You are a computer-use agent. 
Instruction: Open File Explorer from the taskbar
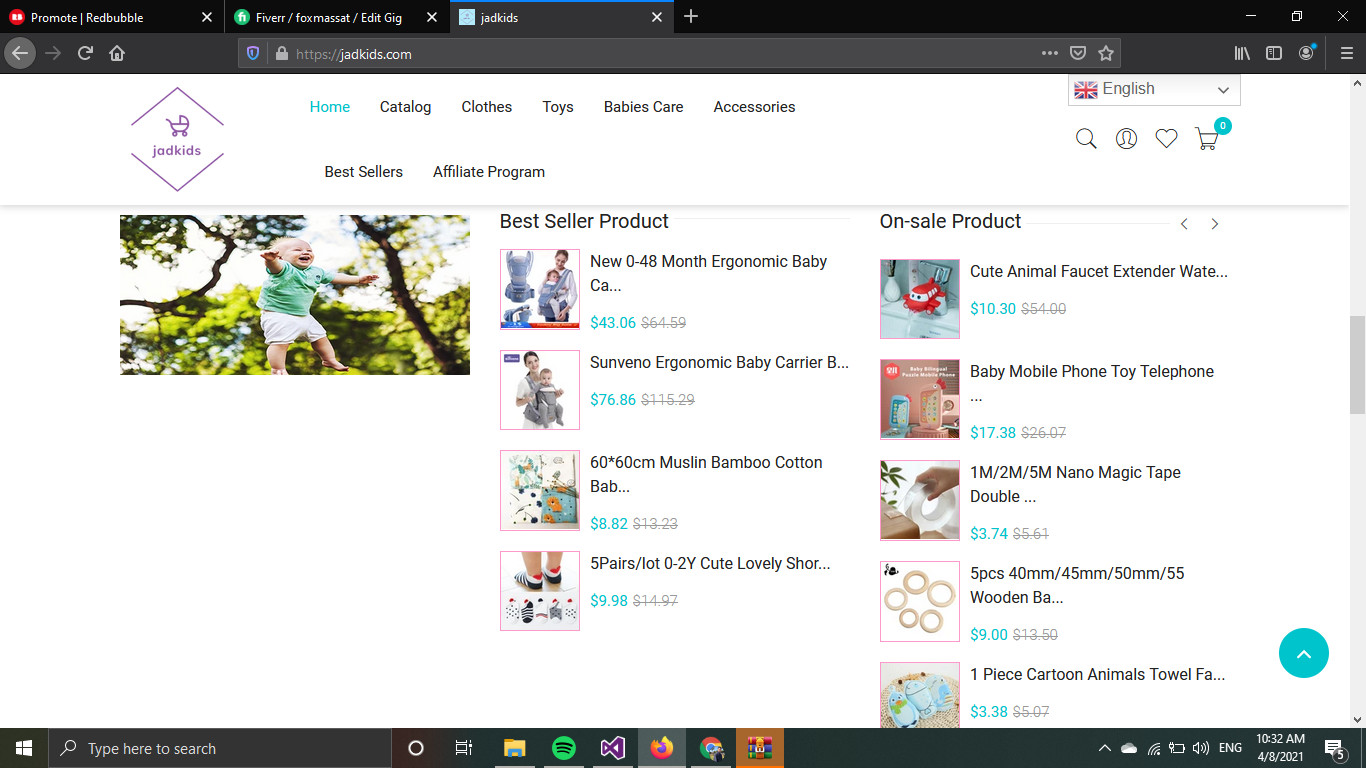point(515,748)
